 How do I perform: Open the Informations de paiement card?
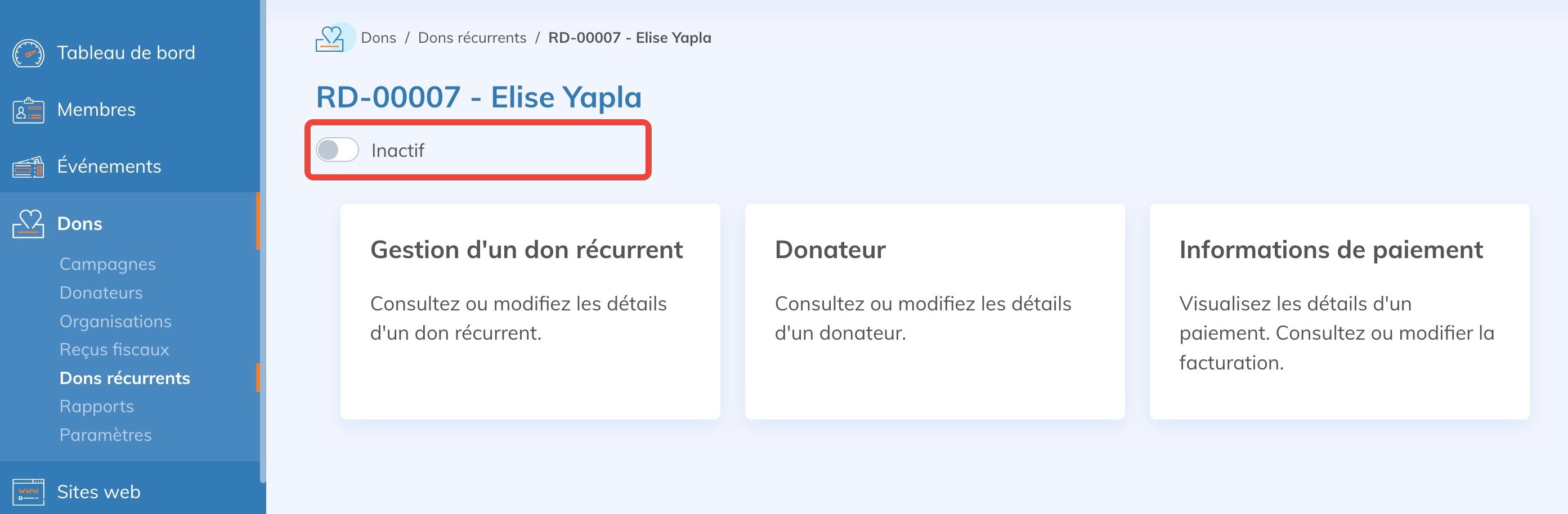pyautogui.click(x=1338, y=311)
